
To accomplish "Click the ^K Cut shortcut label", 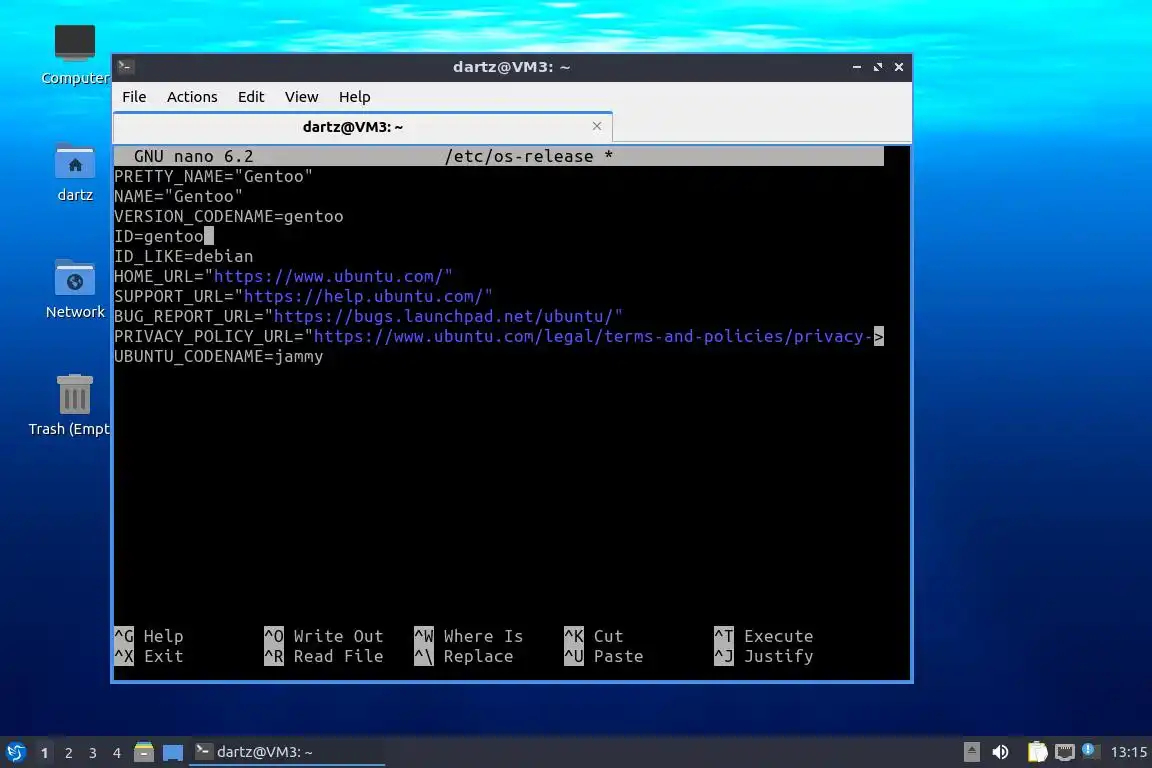I will [x=594, y=636].
